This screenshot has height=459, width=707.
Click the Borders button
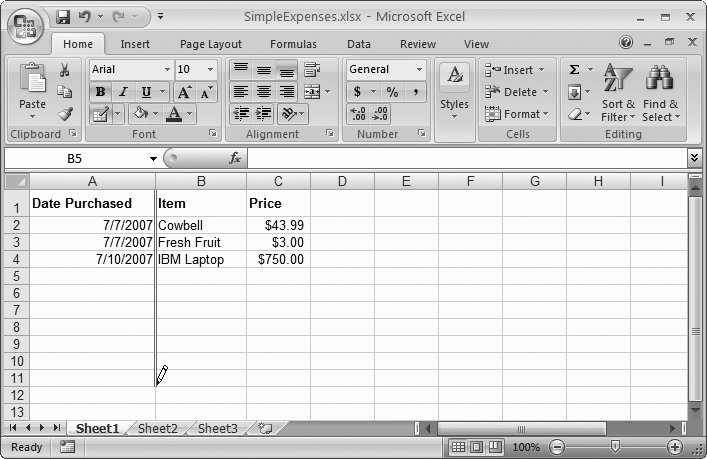click(100, 114)
